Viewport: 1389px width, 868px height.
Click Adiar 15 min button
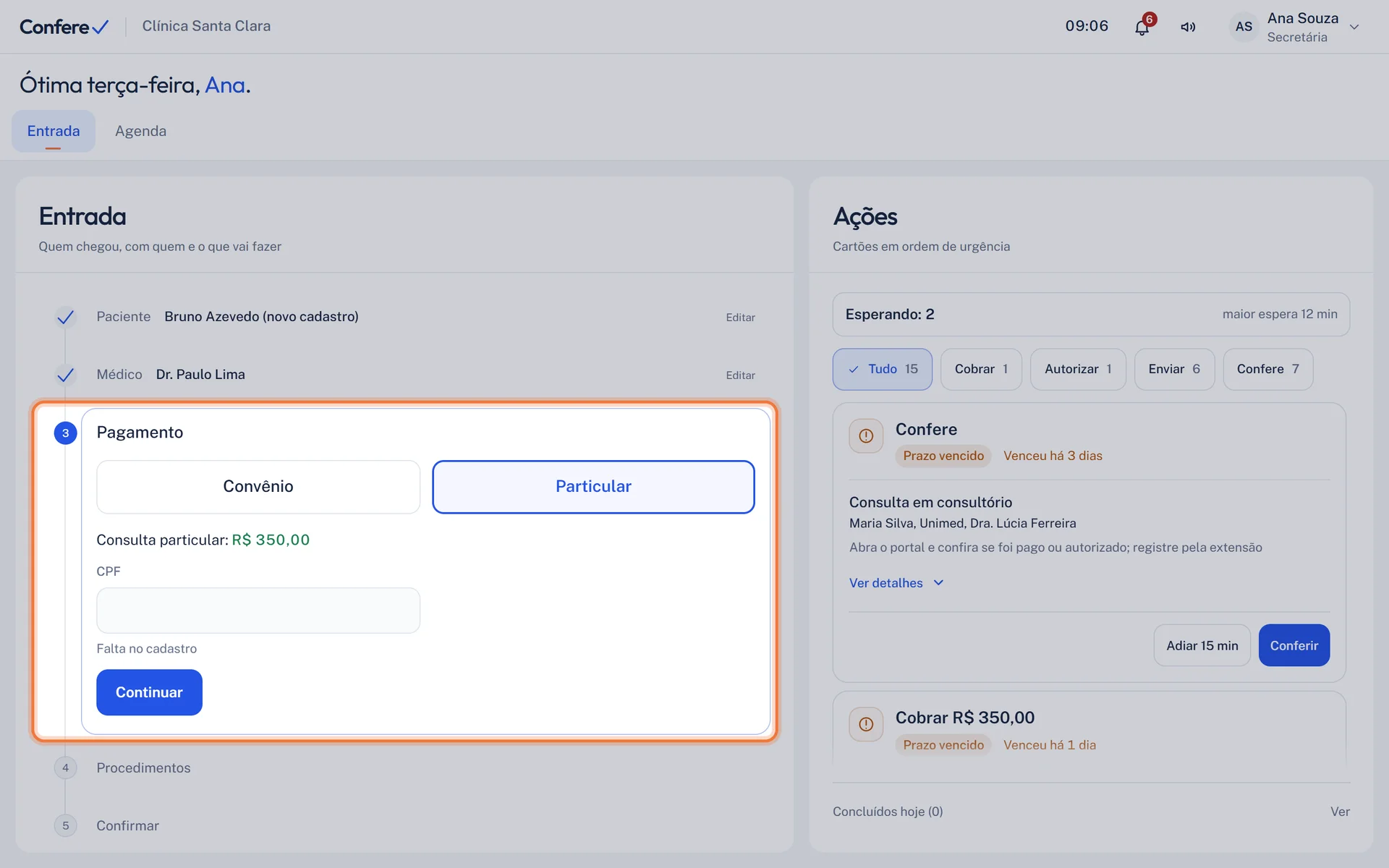(1202, 645)
